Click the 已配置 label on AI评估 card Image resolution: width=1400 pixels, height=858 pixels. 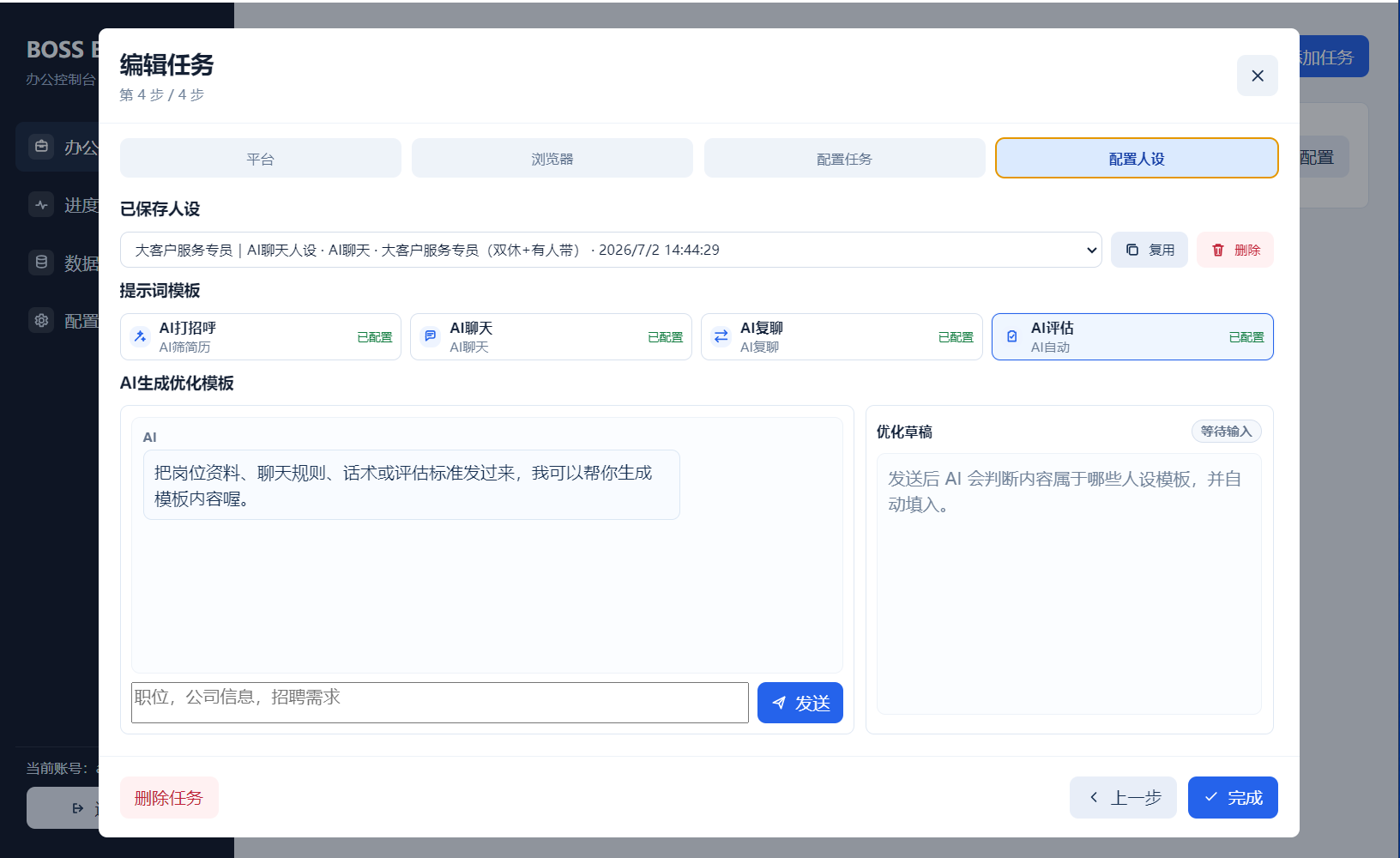[x=1246, y=337]
